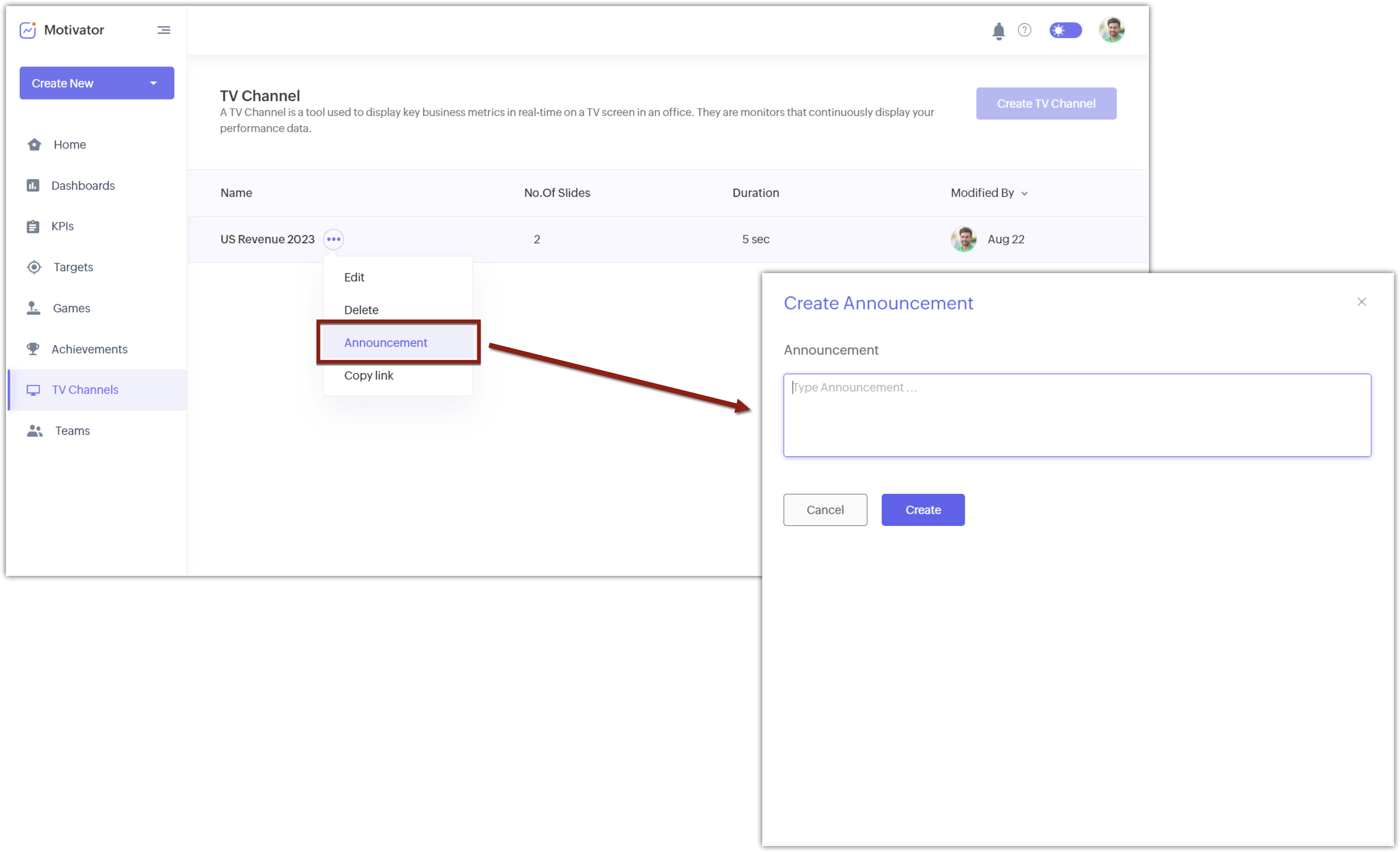This screenshot has height=852, width=1400.
Task: Open the three-dots menu for US Revenue 2023
Action: point(333,239)
